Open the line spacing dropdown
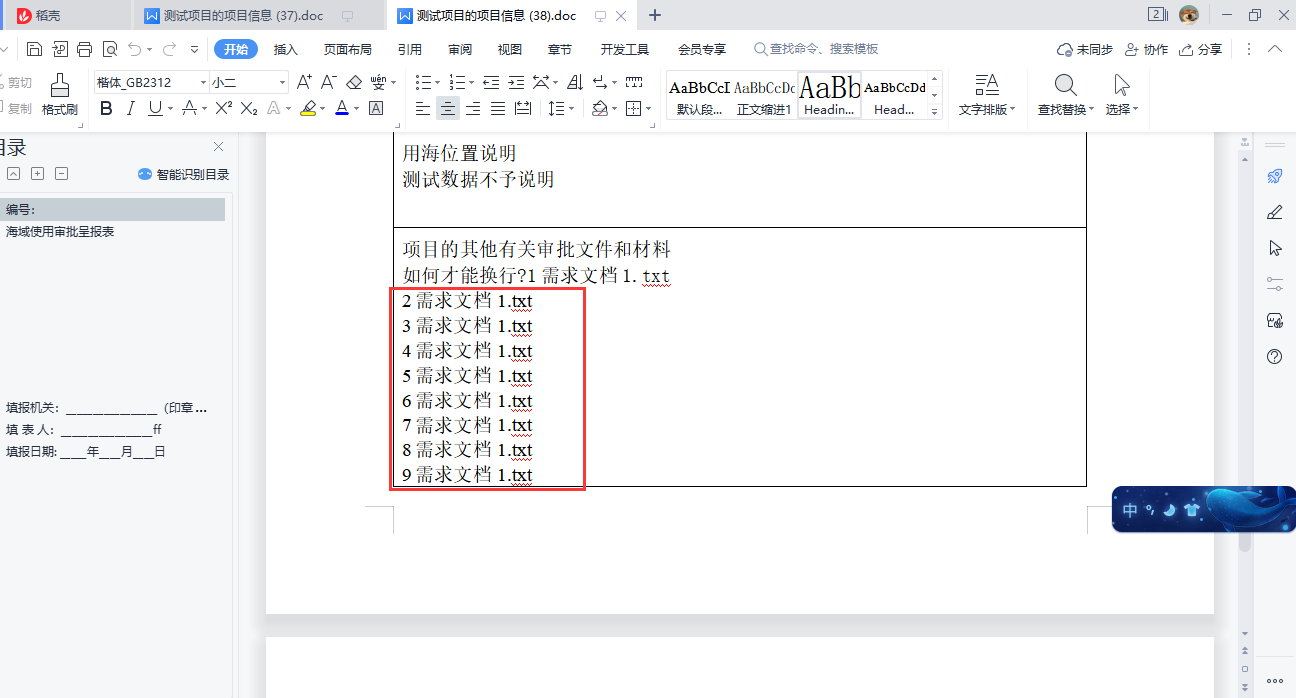 [x=560, y=108]
